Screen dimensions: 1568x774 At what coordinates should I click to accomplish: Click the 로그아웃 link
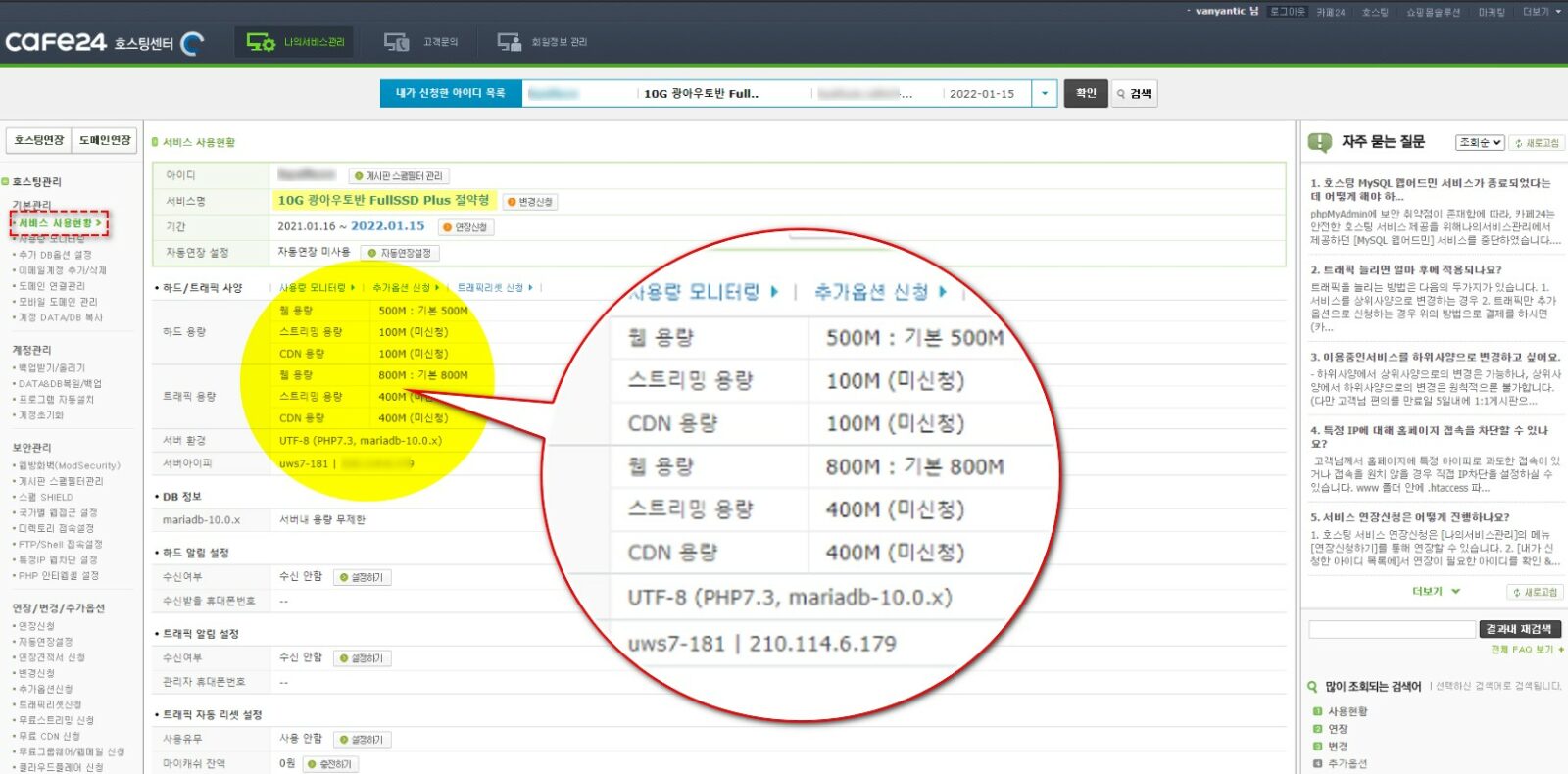point(1287,12)
